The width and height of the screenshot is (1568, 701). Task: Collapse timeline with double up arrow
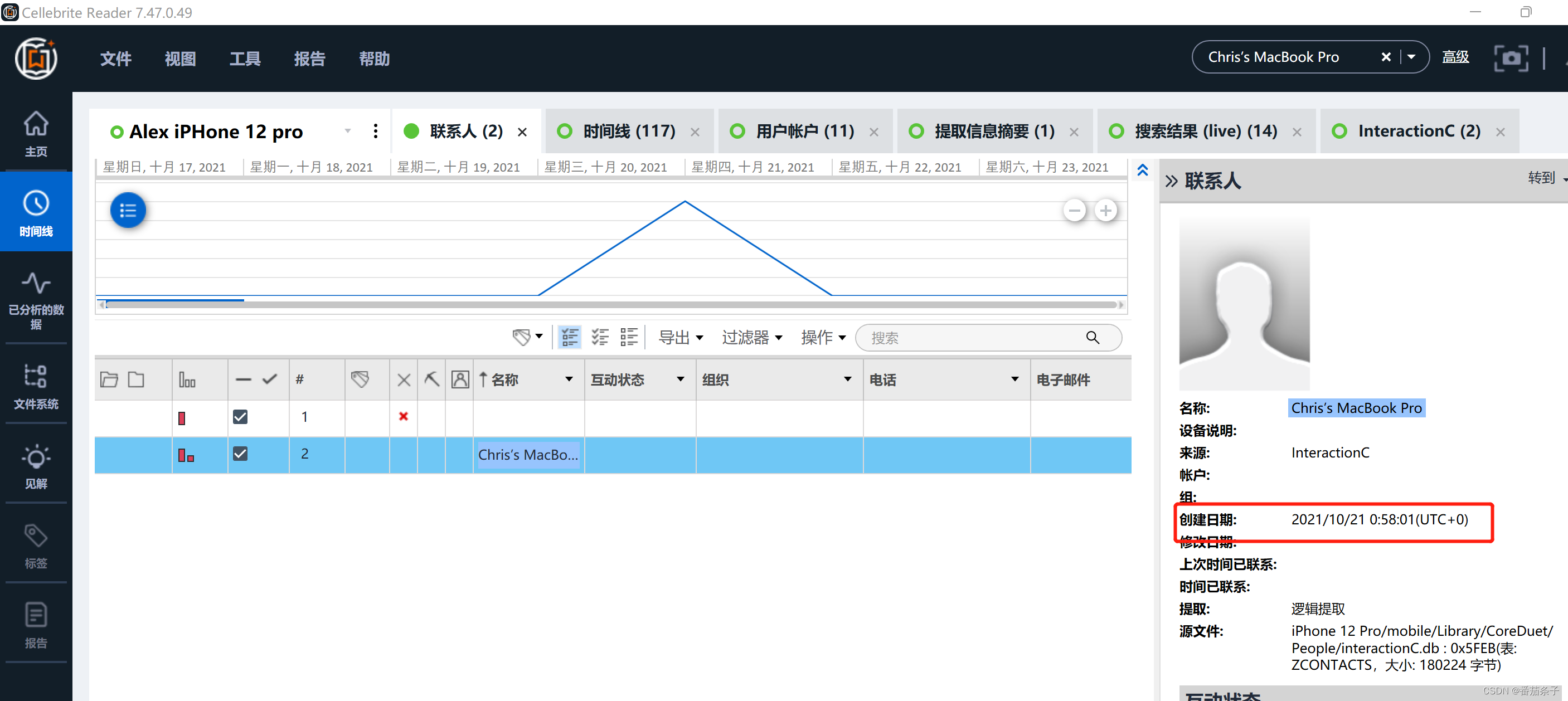tap(1143, 171)
